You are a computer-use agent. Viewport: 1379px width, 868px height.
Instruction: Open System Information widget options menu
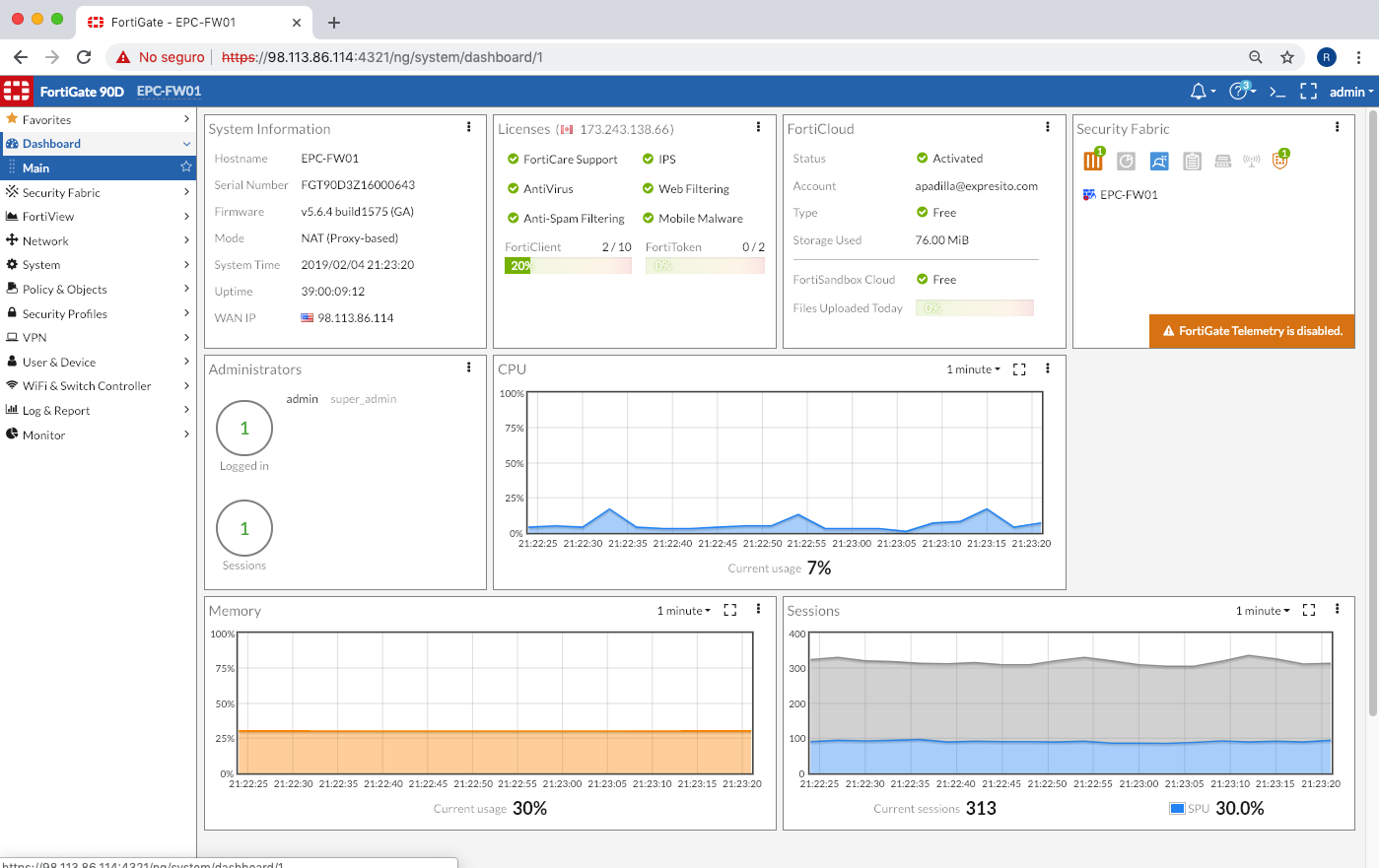pos(468,127)
